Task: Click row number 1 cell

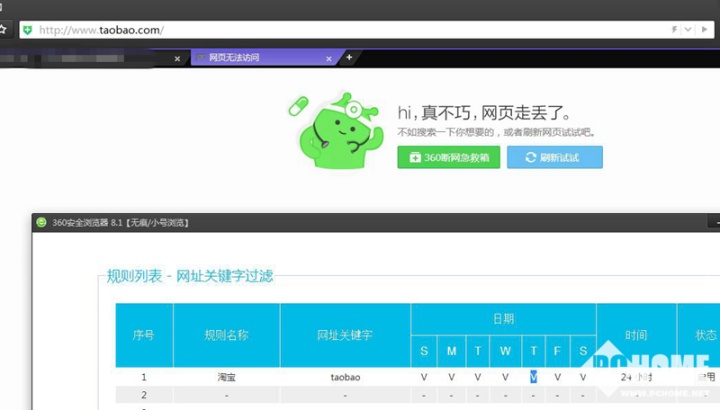Action: click(144, 377)
